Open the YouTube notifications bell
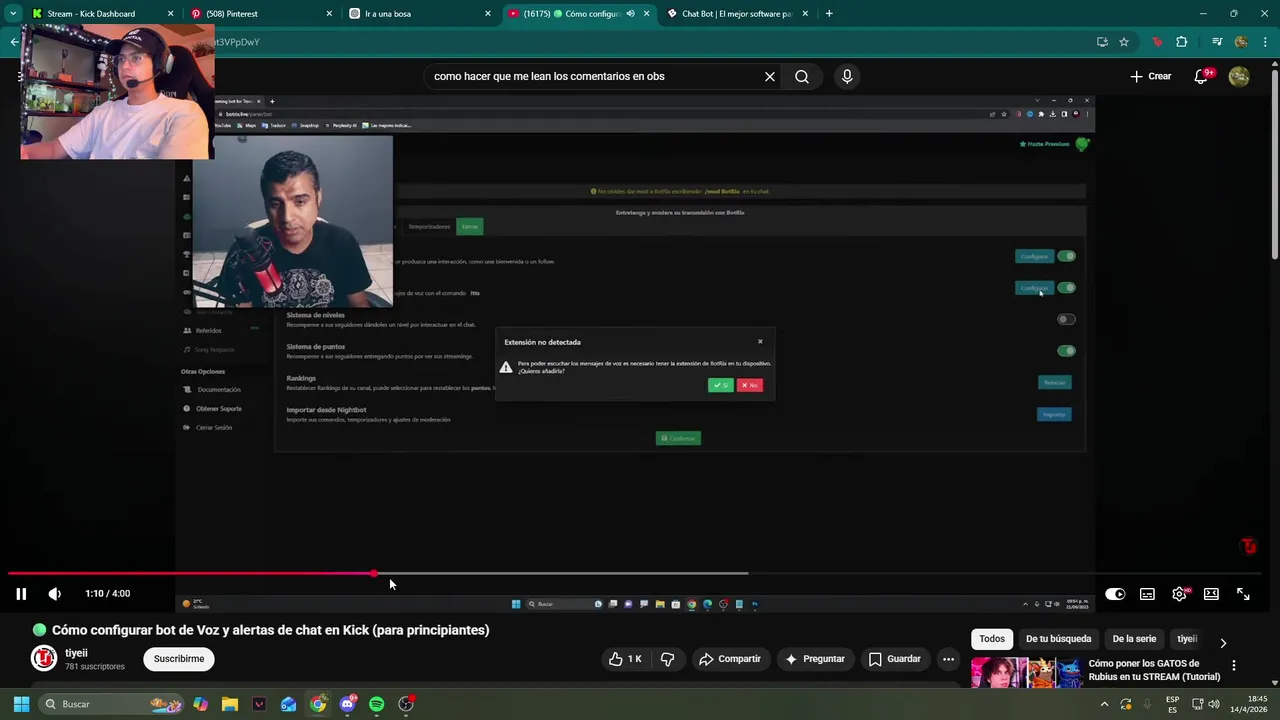The width and height of the screenshot is (1280, 720). pyautogui.click(x=1202, y=76)
